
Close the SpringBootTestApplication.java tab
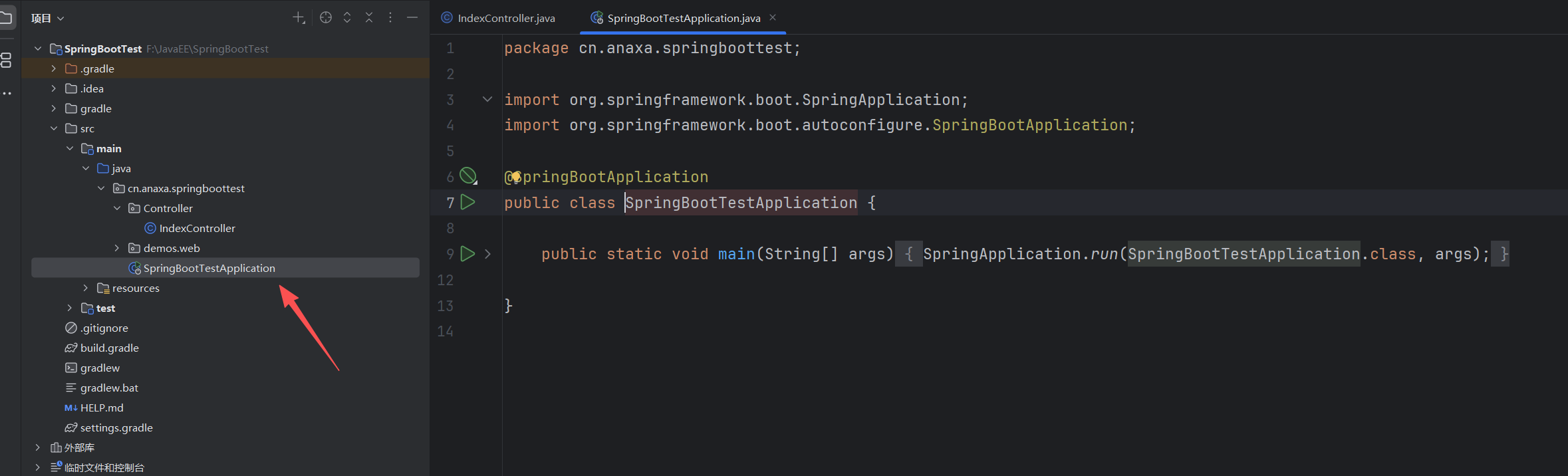(x=773, y=17)
